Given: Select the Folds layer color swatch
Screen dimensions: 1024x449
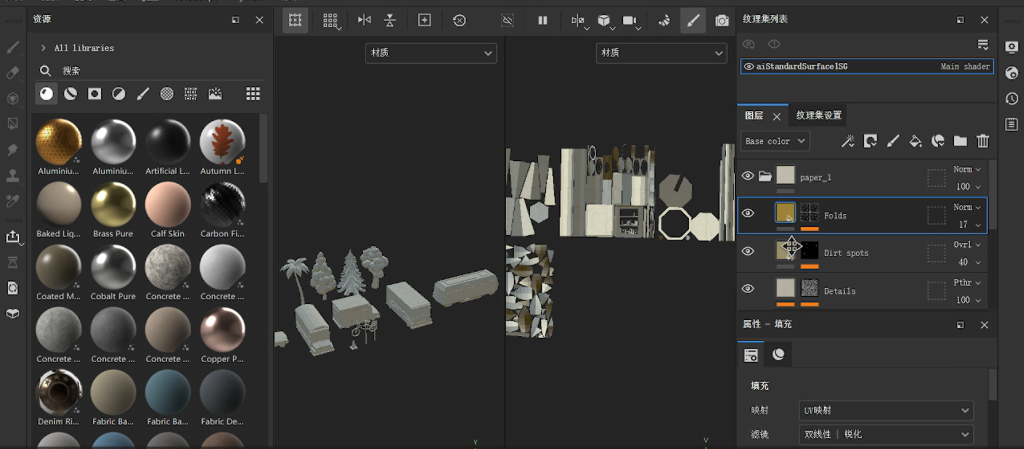Looking at the screenshot, I should click(786, 213).
